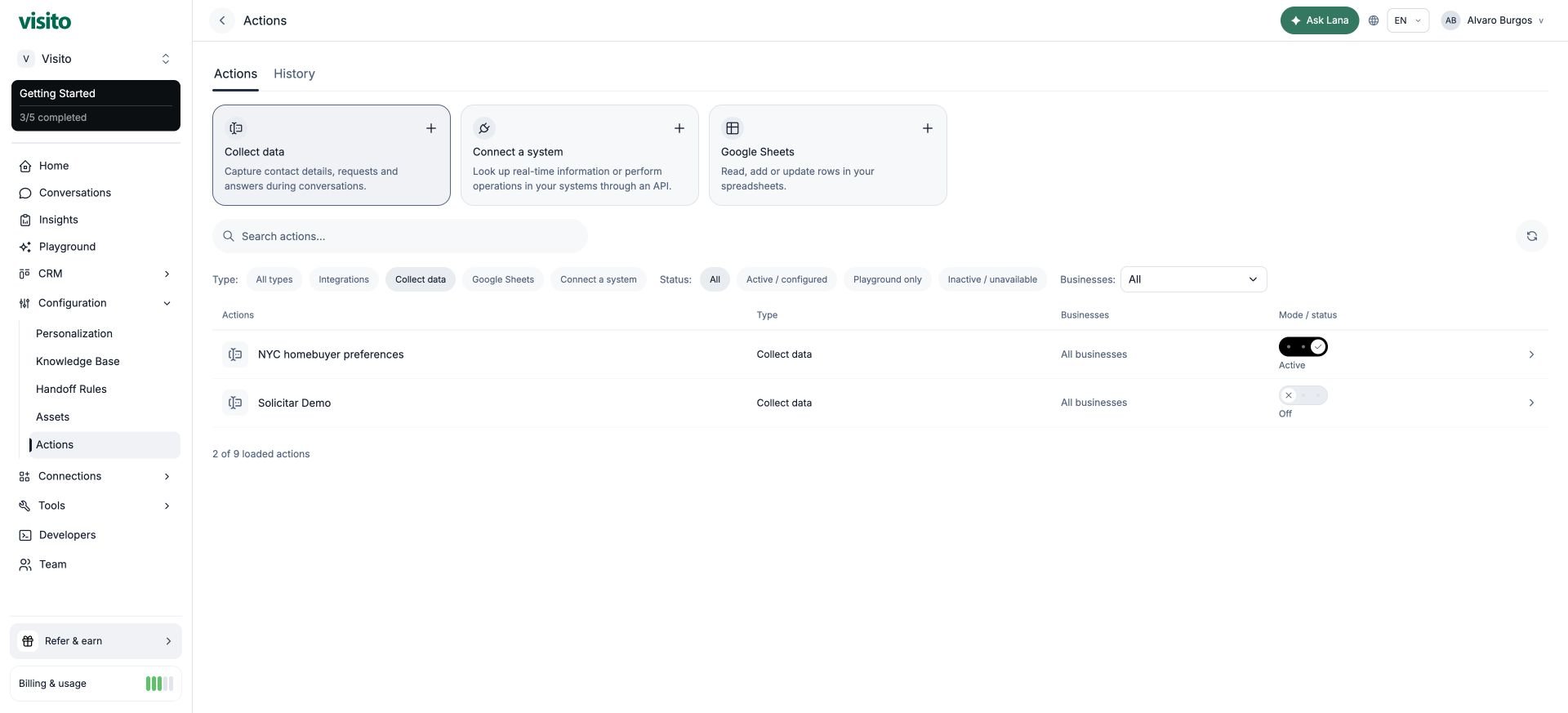Viewport: 1568px width, 713px height.
Task: Click the Conversations chat bubble icon
Action: (25, 193)
